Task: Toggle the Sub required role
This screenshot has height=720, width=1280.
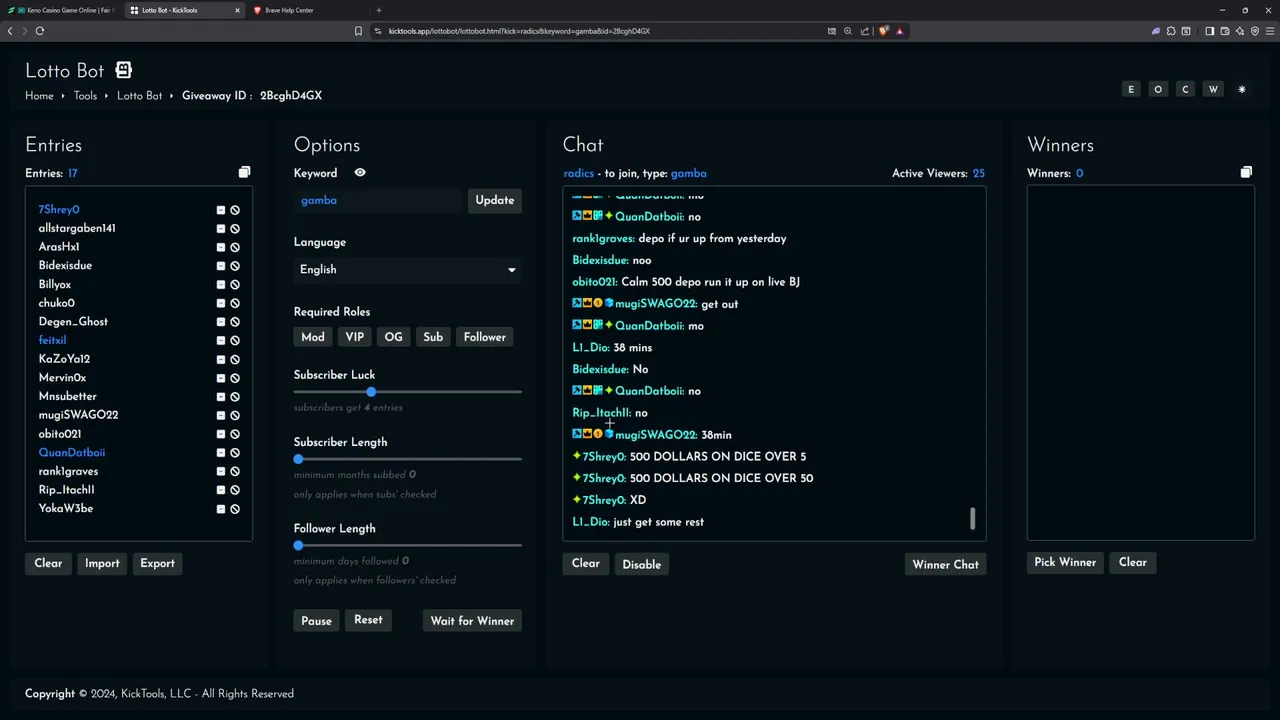Action: click(x=433, y=337)
